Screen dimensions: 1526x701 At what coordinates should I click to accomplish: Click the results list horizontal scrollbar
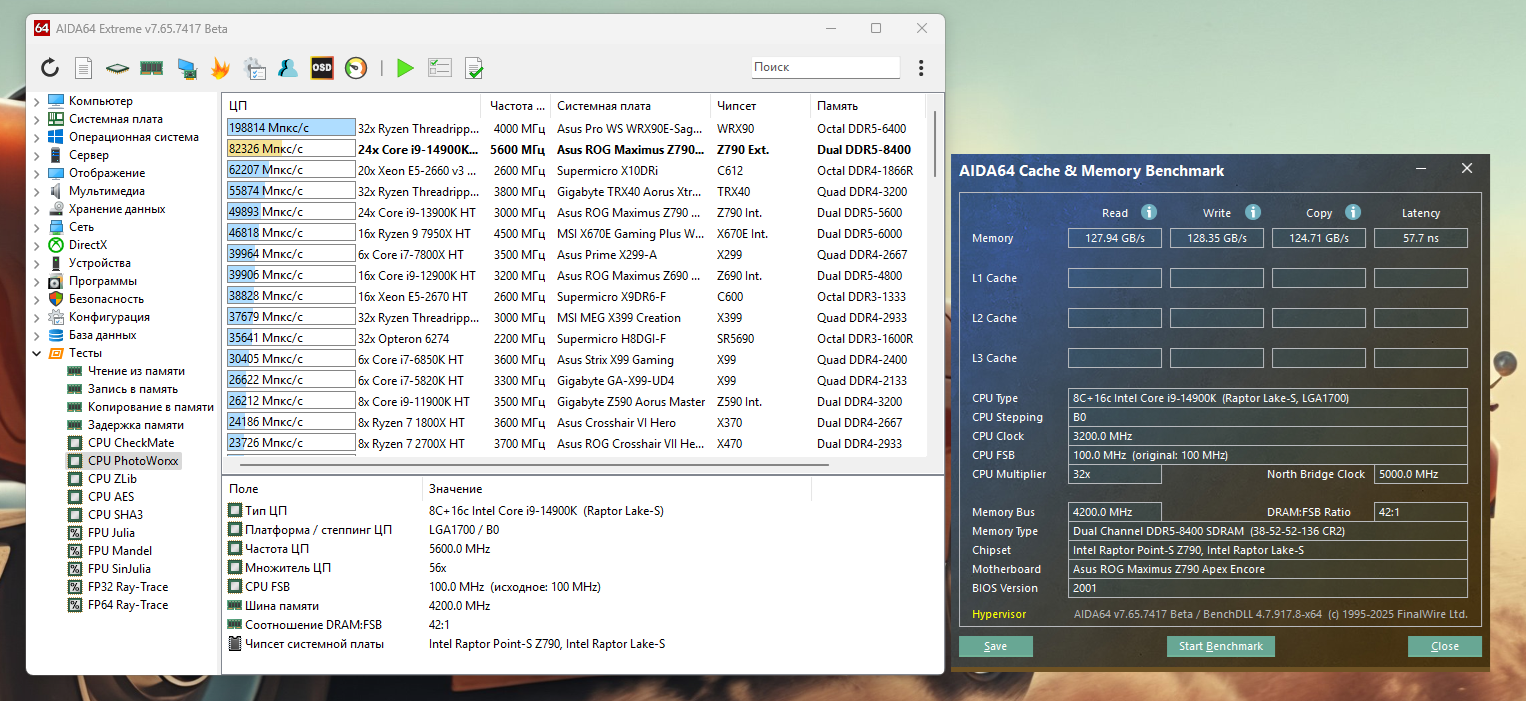(535, 465)
